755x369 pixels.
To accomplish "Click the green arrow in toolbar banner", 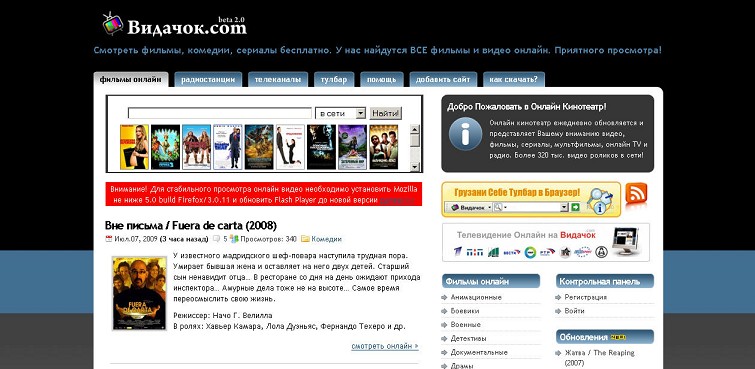I will click(x=575, y=207).
